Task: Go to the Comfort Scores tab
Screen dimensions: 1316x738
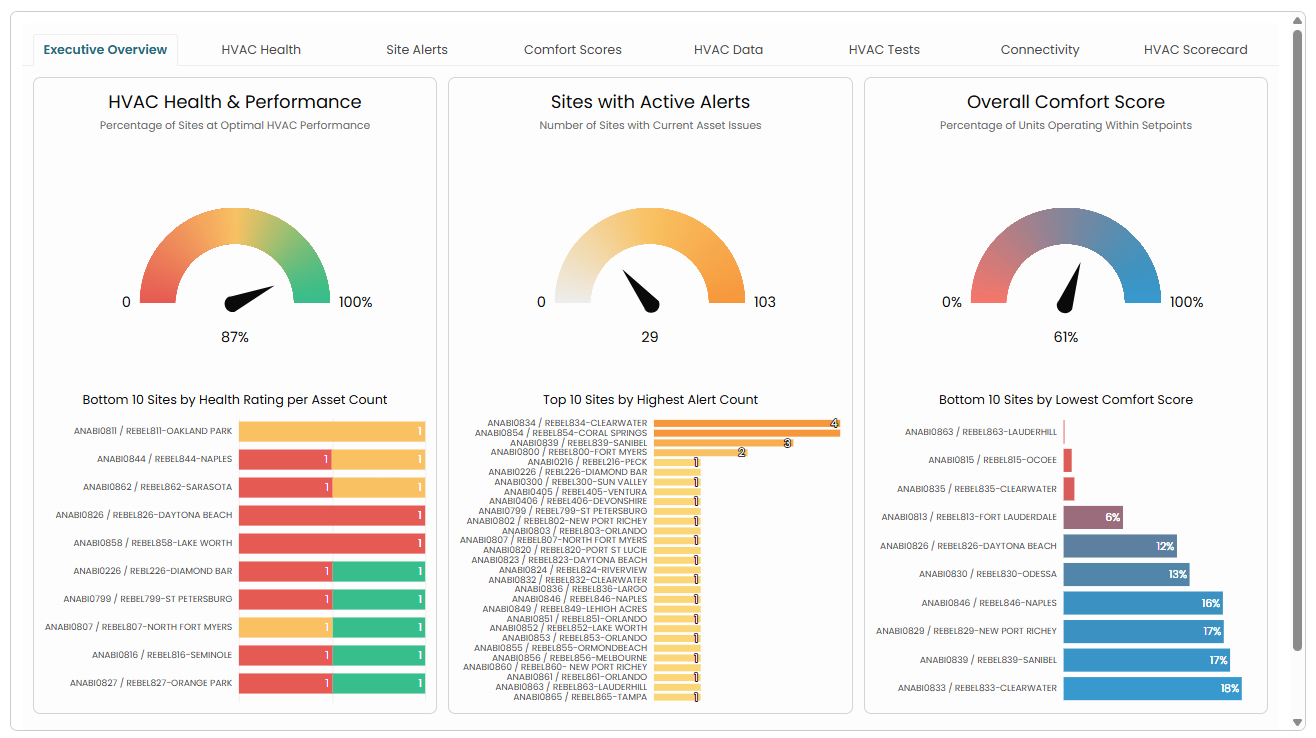Action: [573, 49]
